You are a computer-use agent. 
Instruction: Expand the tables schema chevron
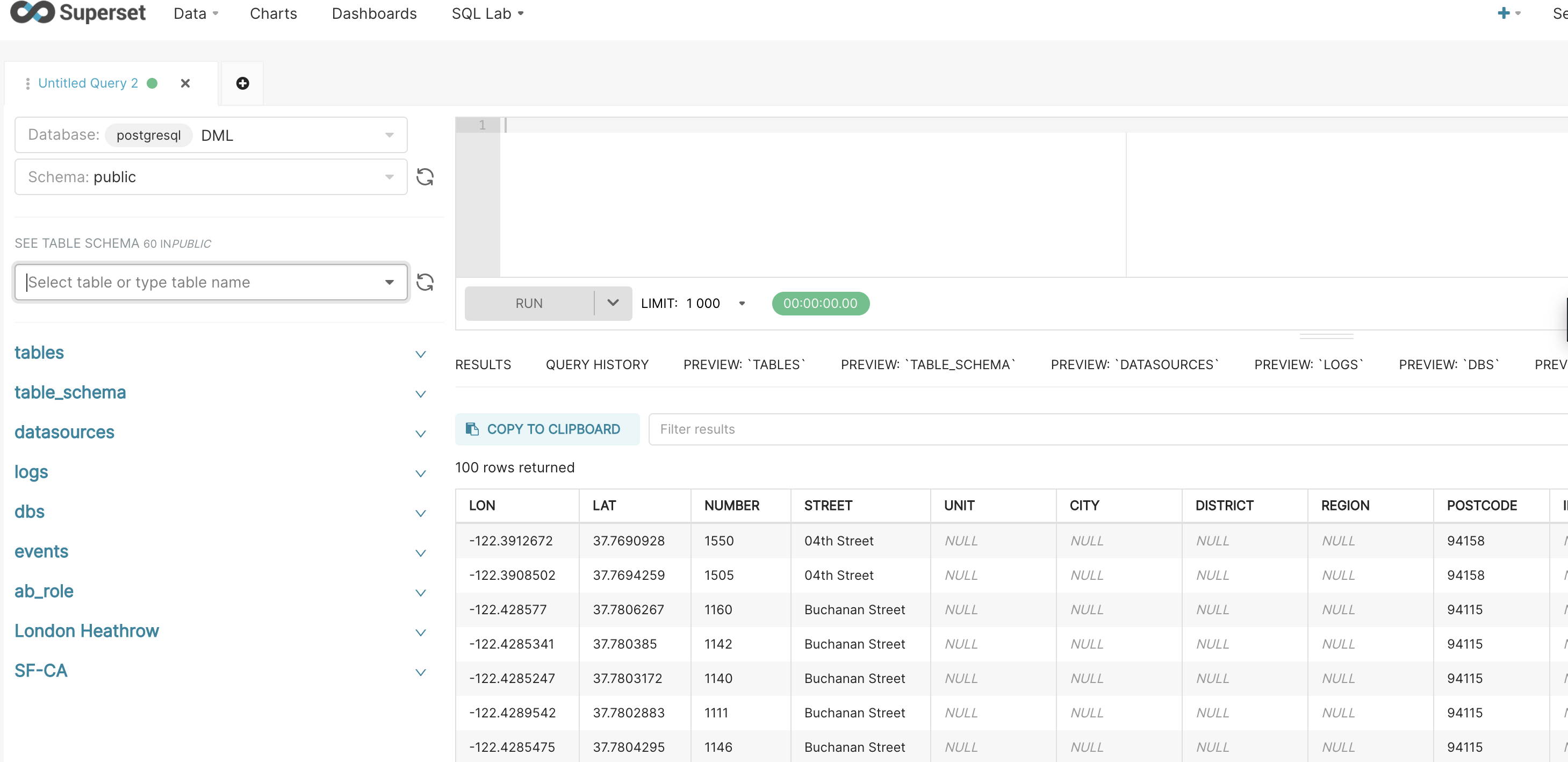tap(420, 354)
